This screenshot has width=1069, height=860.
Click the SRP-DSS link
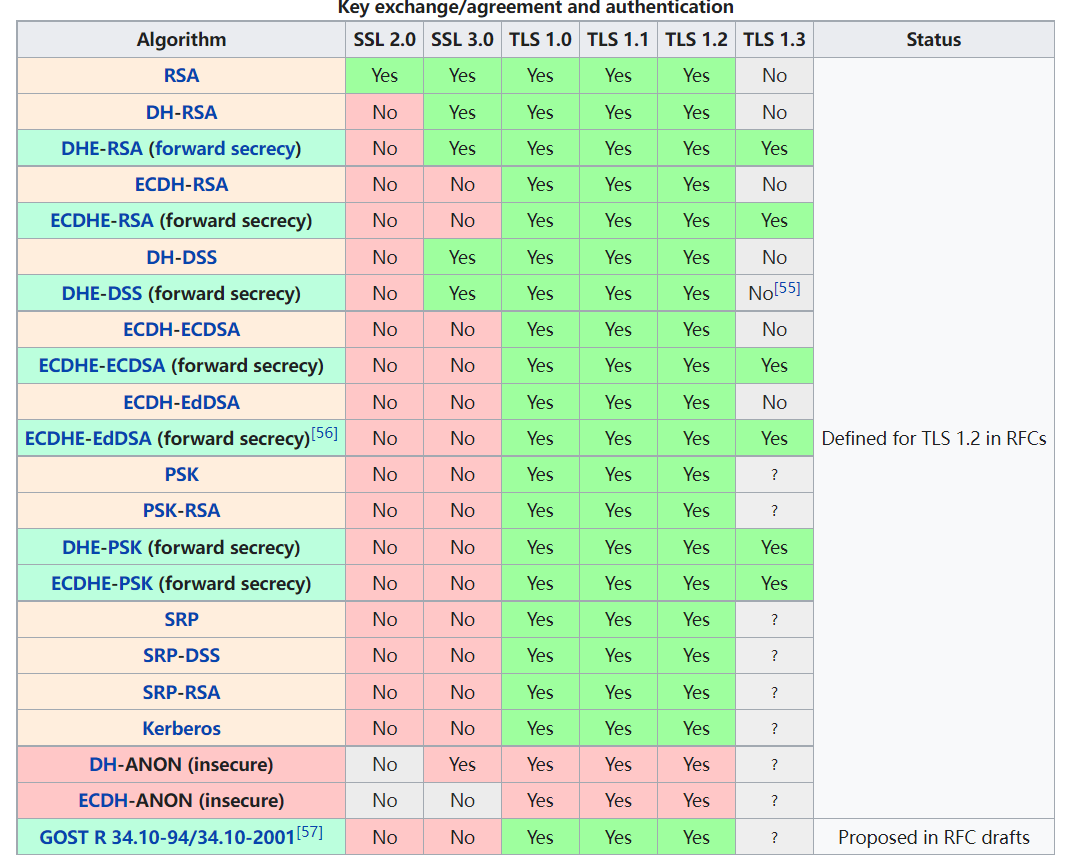181,655
